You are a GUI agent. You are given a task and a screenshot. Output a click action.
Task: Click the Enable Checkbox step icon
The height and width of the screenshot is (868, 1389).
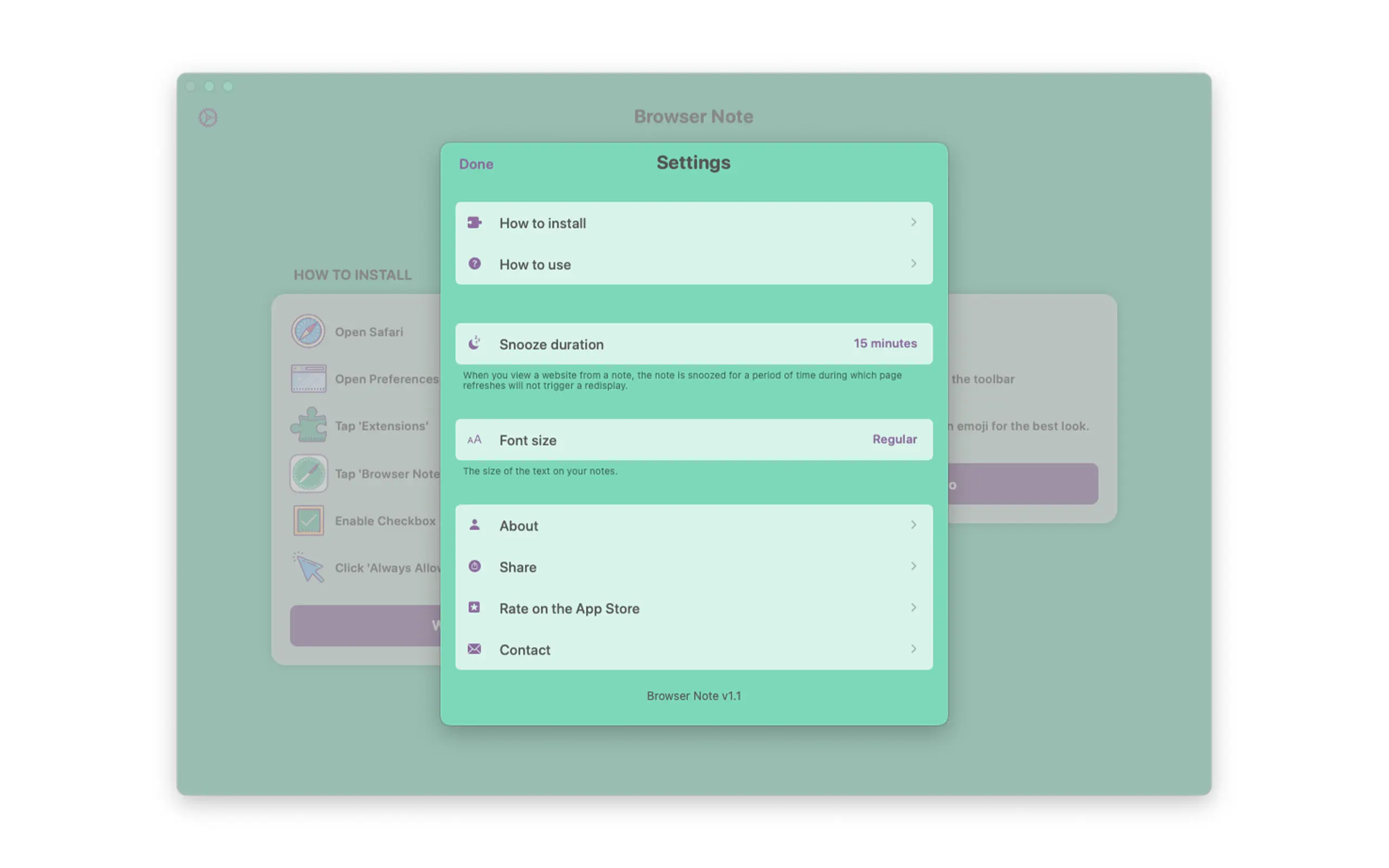tap(308, 521)
